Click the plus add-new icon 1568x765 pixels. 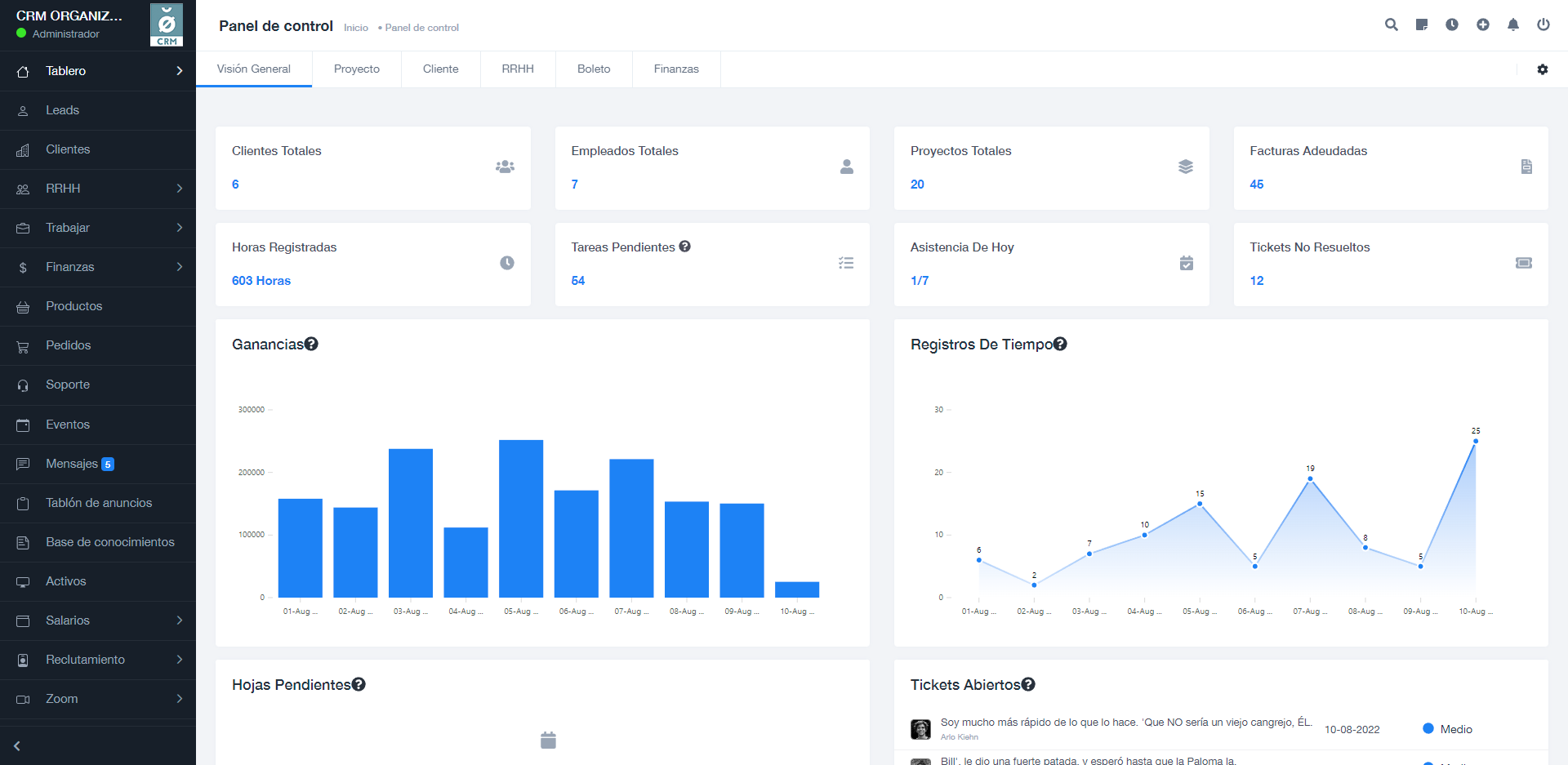point(1482,24)
